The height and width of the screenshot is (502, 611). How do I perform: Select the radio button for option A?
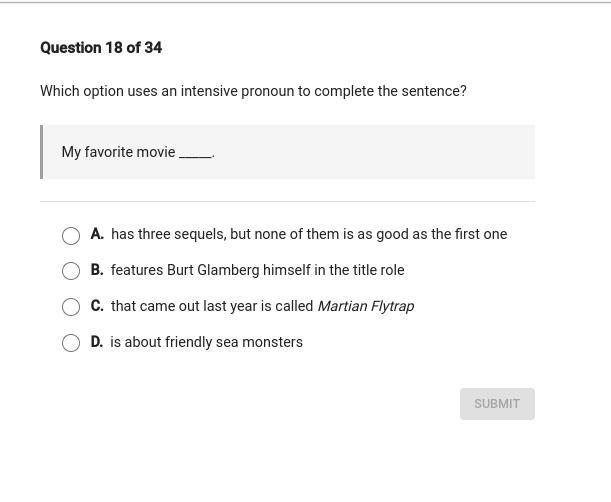click(x=71, y=236)
